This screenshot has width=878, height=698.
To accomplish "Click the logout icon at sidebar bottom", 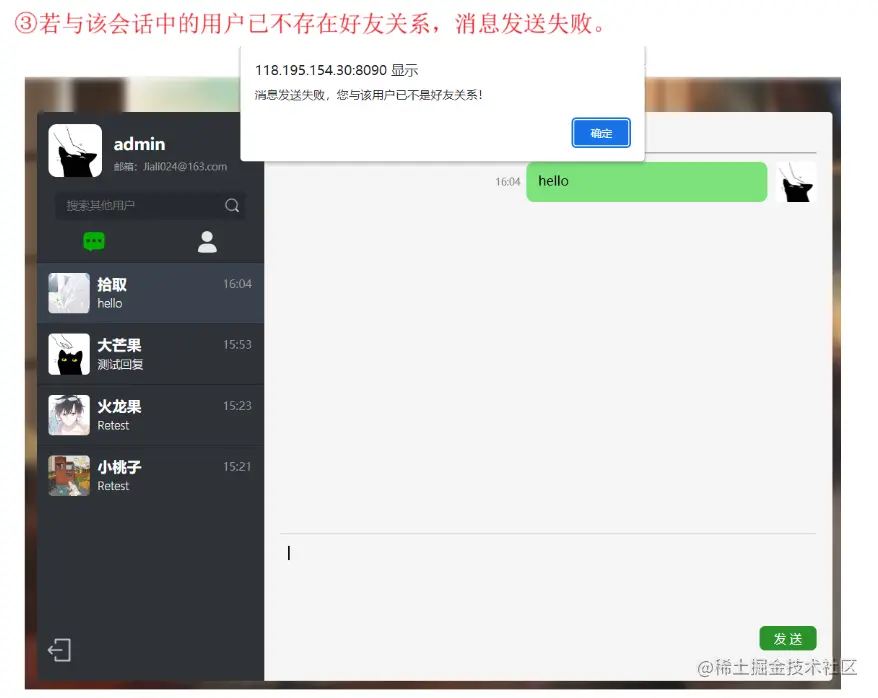I will click(59, 650).
